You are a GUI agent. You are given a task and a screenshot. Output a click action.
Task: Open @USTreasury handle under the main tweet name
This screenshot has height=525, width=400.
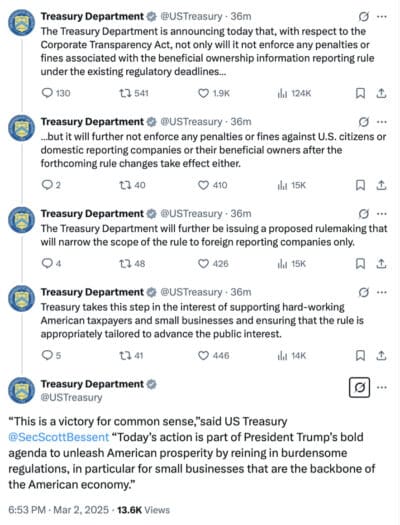coord(71,397)
